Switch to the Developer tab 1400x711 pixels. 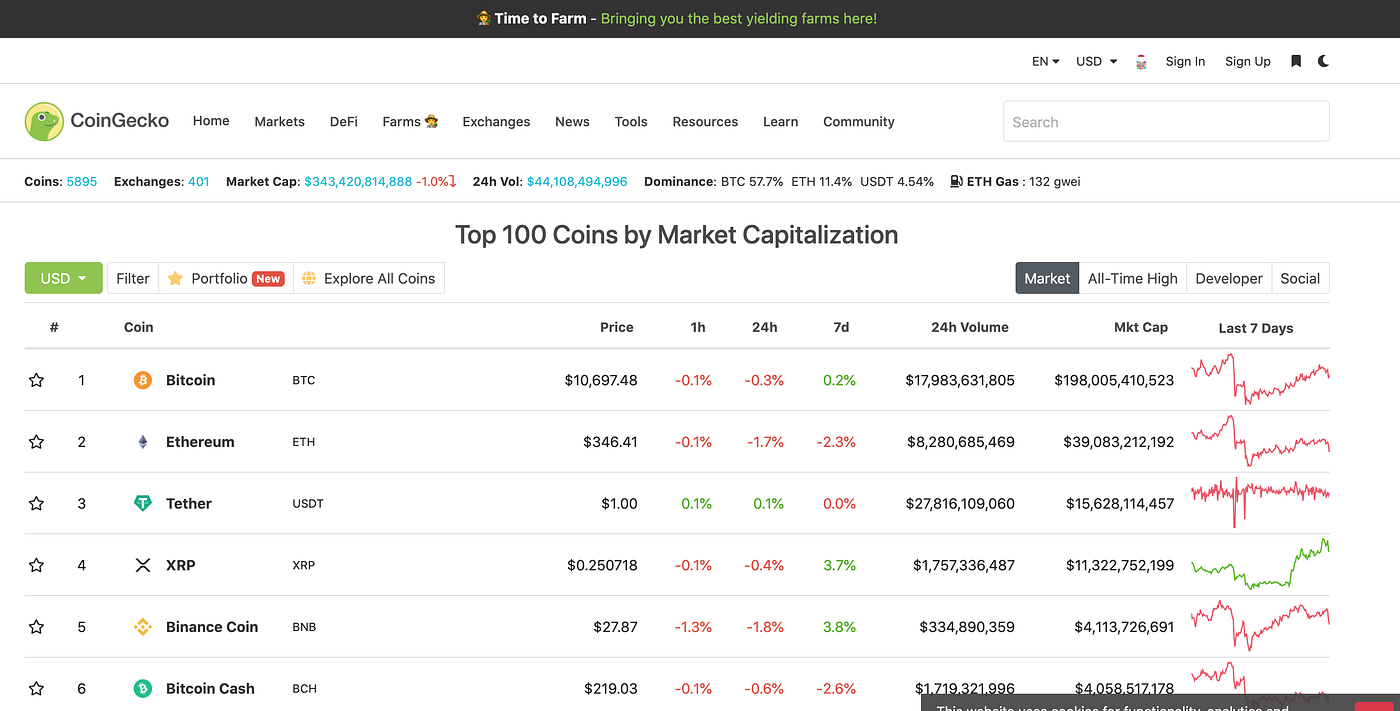(1229, 278)
